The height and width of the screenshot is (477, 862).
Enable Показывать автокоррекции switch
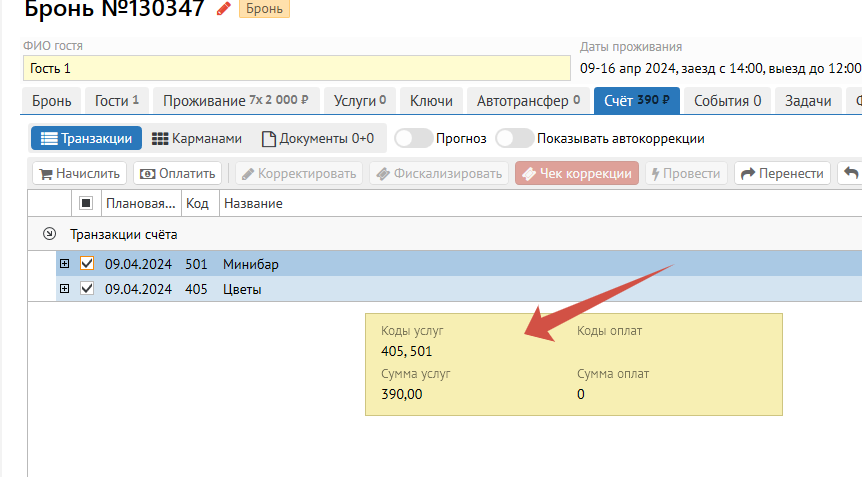tap(514, 138)
